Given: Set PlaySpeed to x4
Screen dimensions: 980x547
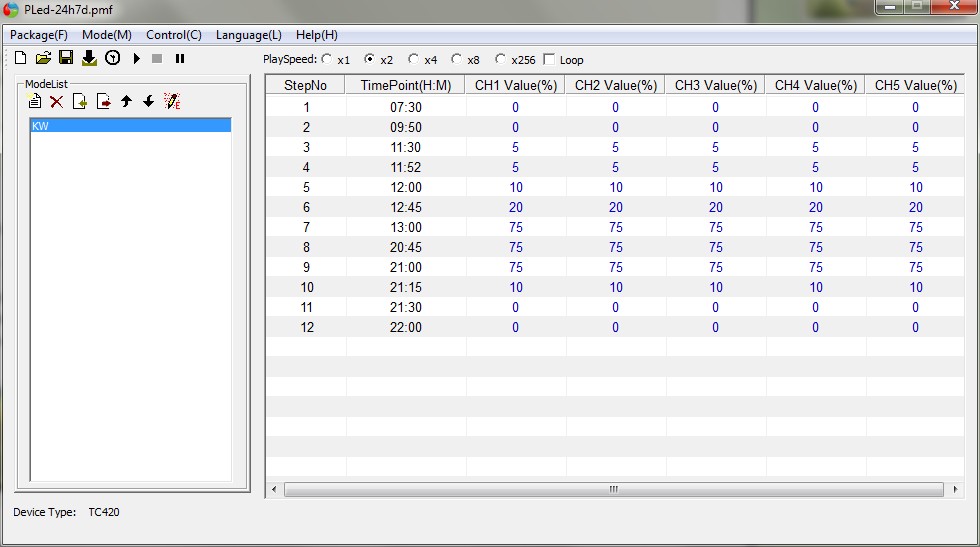Looking at the screenshot, I should 413,59.
